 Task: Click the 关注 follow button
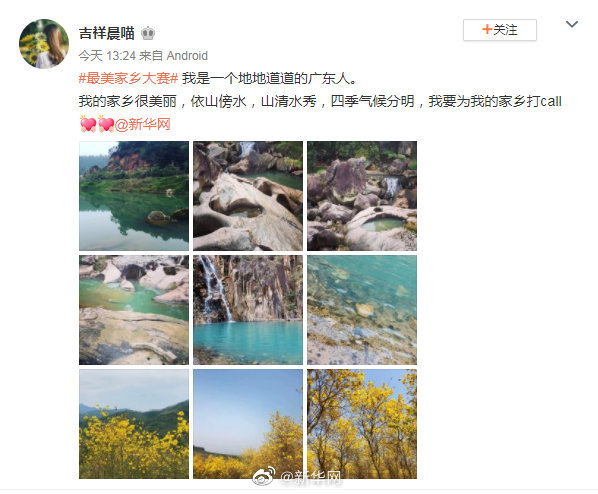point(500,30)
